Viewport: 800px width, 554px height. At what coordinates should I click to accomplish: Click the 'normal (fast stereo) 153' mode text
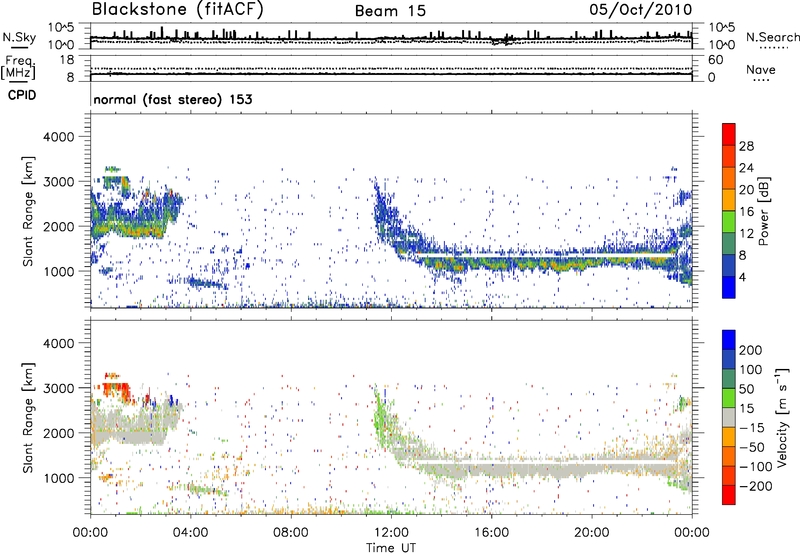pyautogui.click(x=173, y=99)
